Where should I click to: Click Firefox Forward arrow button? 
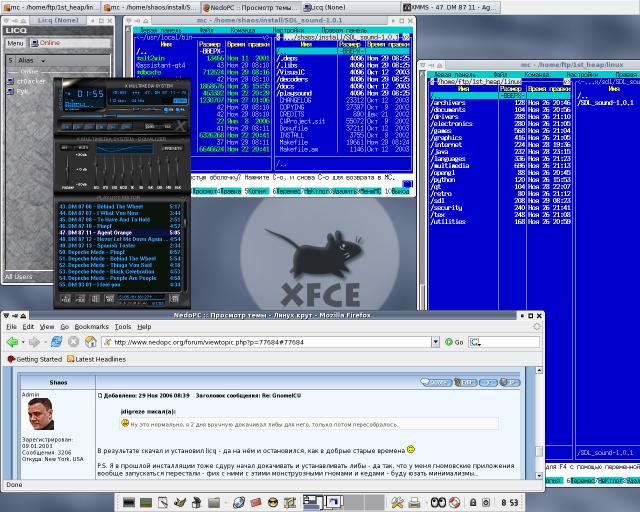coord(34,342)
